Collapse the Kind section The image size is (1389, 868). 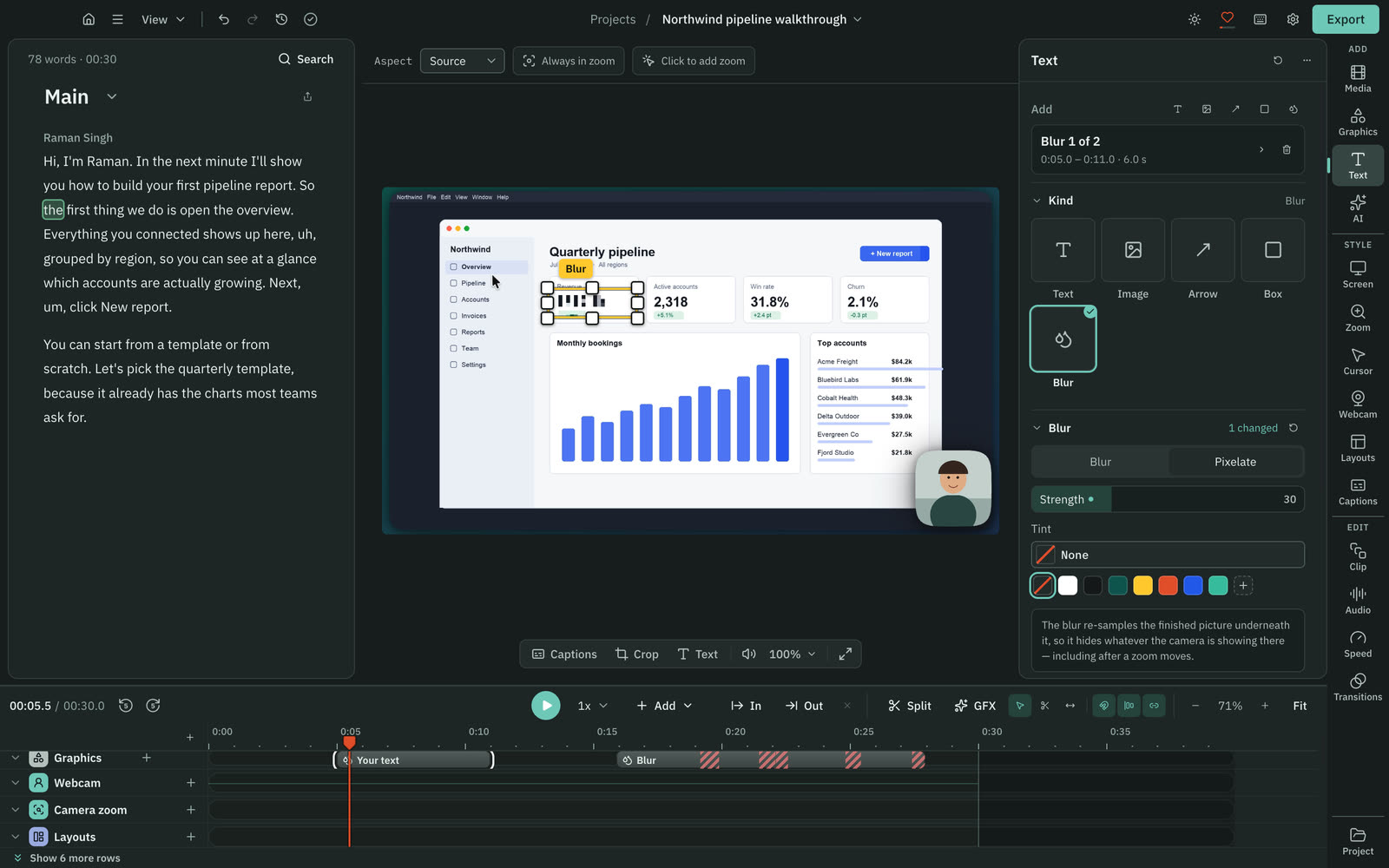pos(1037,201)
